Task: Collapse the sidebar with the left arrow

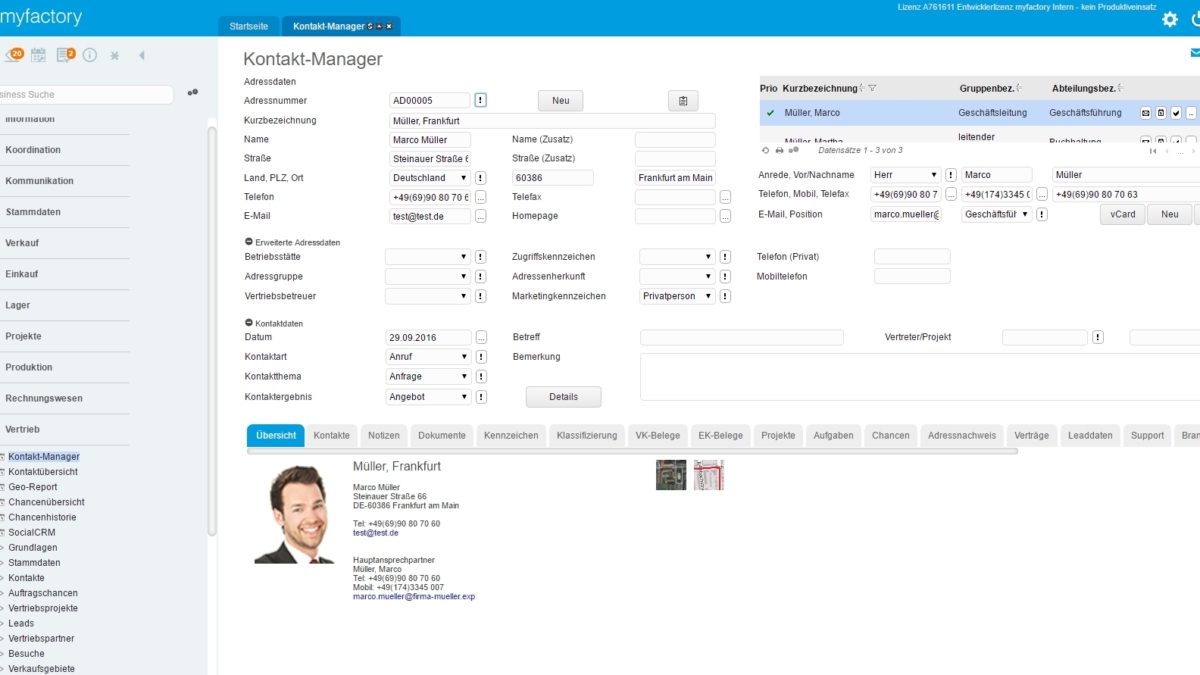Action: pos(142,55)
